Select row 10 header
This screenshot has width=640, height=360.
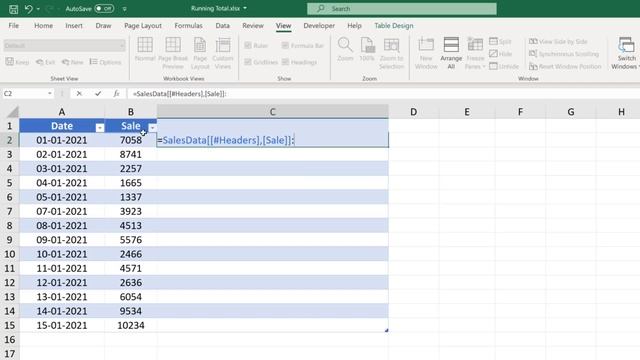[x=9, y=254]
